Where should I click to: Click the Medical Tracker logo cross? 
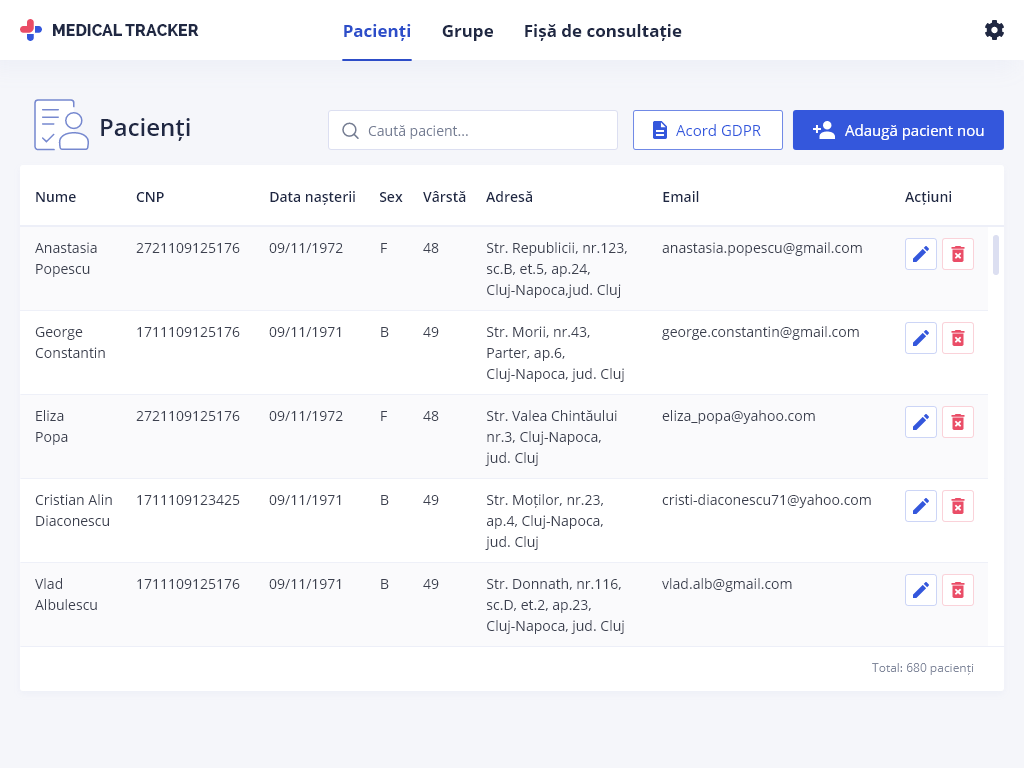[31, 30]
